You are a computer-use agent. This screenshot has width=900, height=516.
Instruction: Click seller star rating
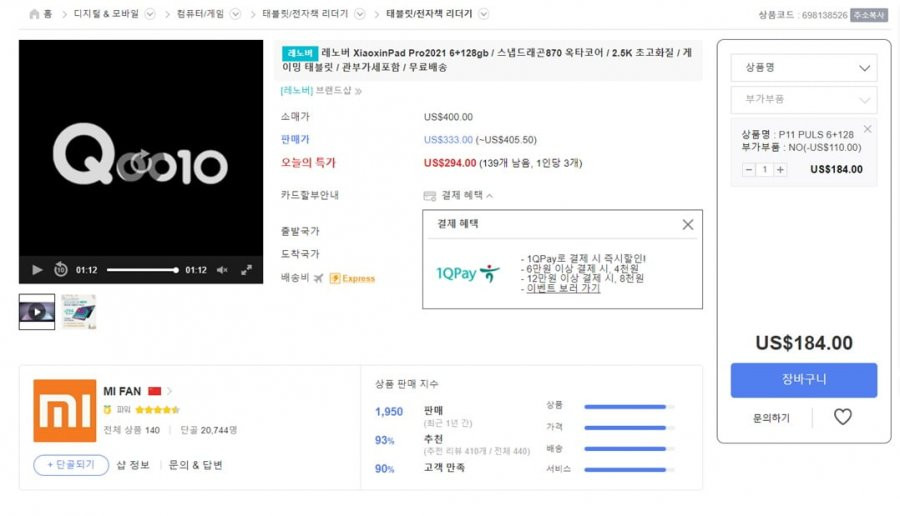pos(157,410)
